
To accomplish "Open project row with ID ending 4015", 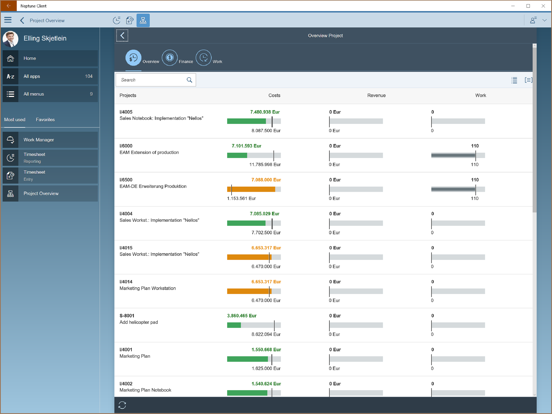I will pos(323,257).
